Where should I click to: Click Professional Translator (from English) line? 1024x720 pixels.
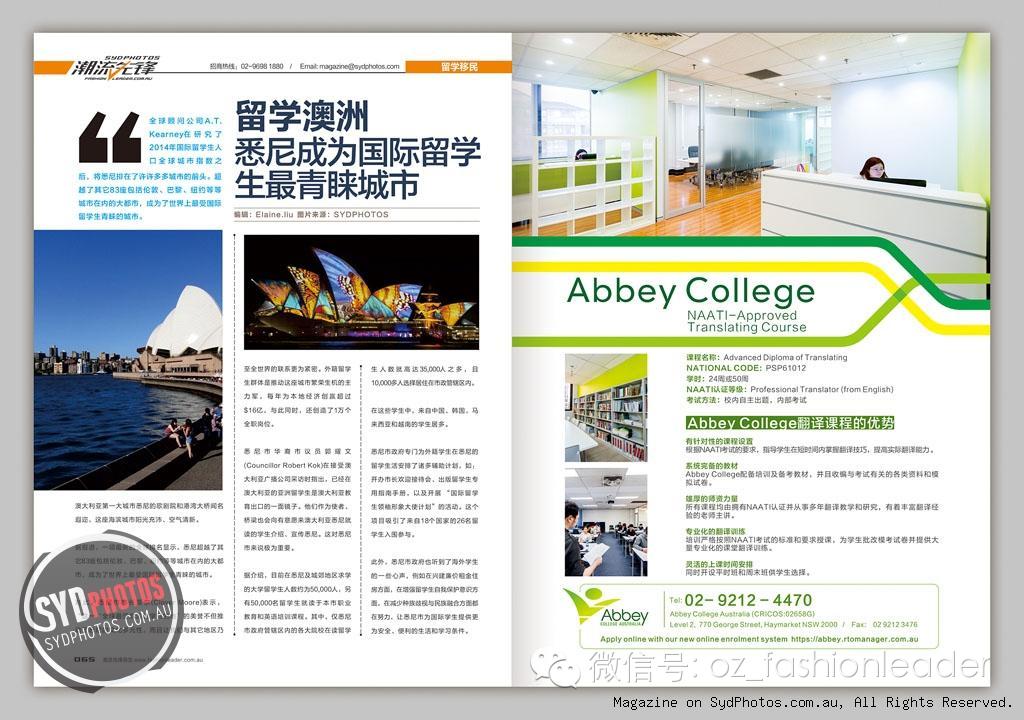pos(790,389)
